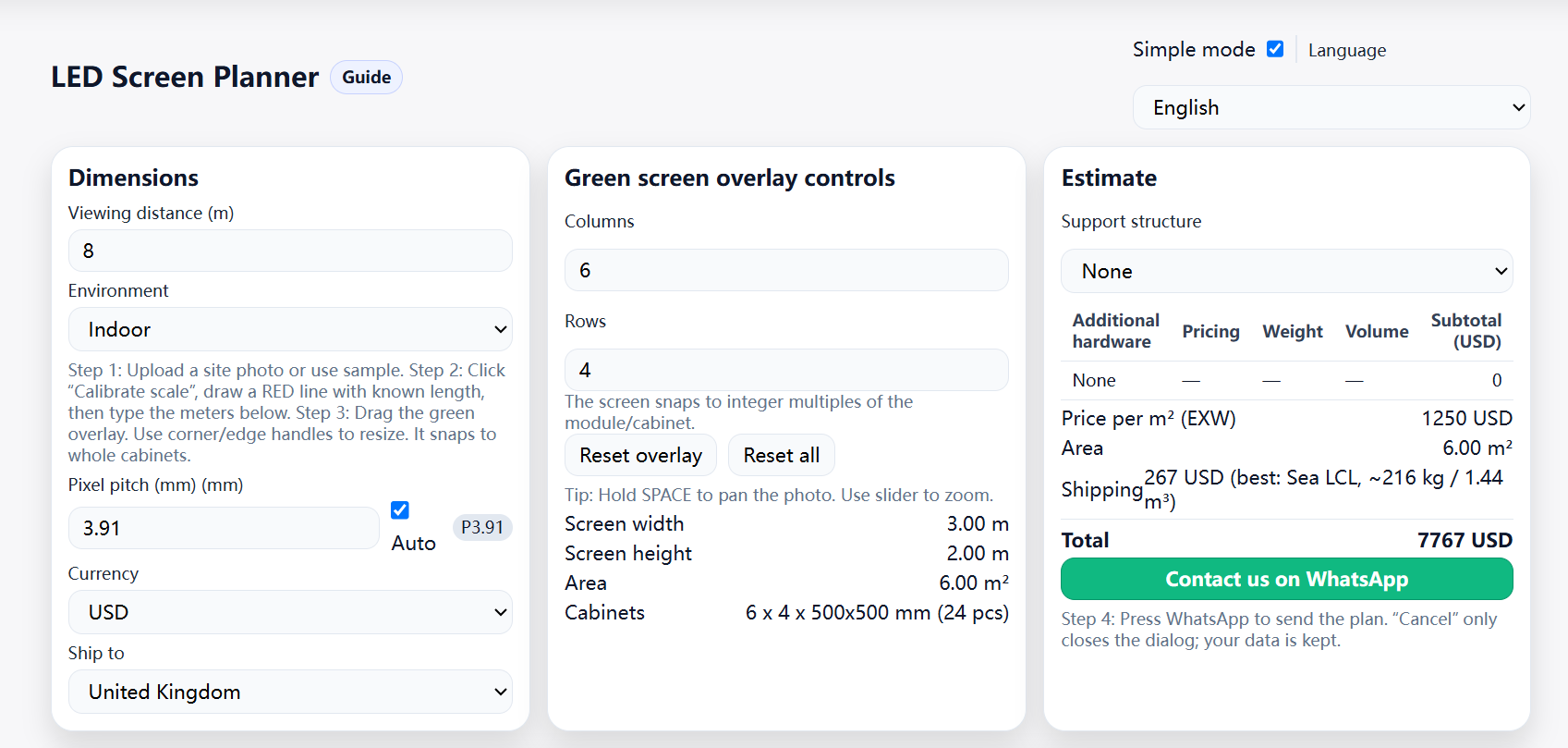The width and height of the screenshot is (1568, 748).
Task: Click the Pricing column header
Action: [1210, 332]
